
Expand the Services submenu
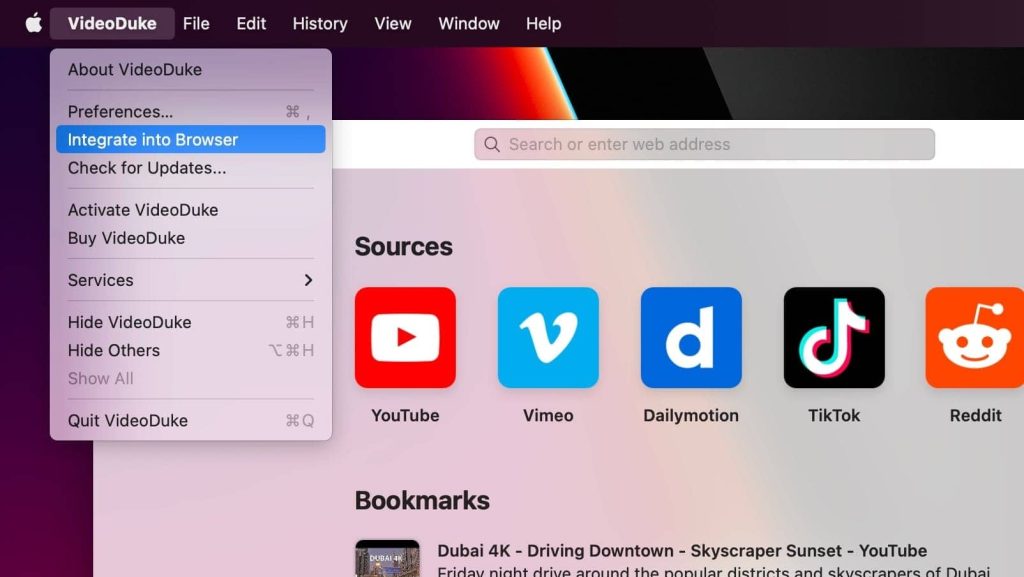tap(191, 280)
